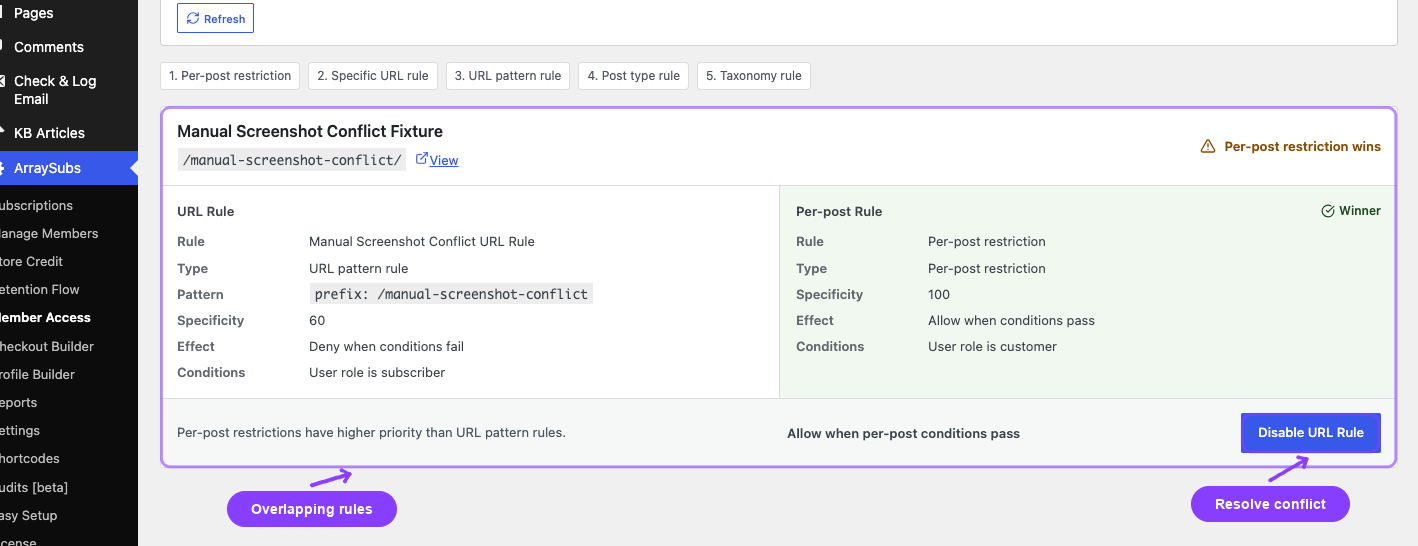Select the '3. URL pattern rule' chip

pyautogui.click(x=508, y=76)
